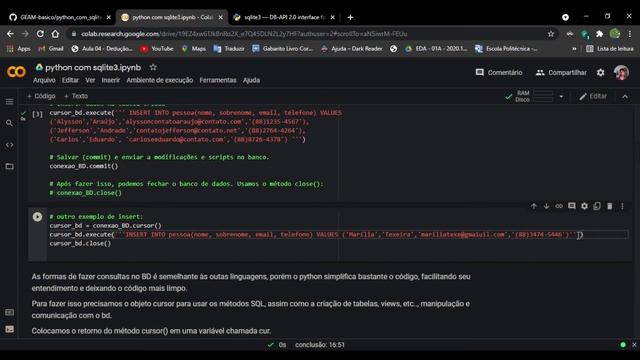This screenshot has height=360, width=640.
Task: Copy link to the selected cell
Action: (559, 206)
